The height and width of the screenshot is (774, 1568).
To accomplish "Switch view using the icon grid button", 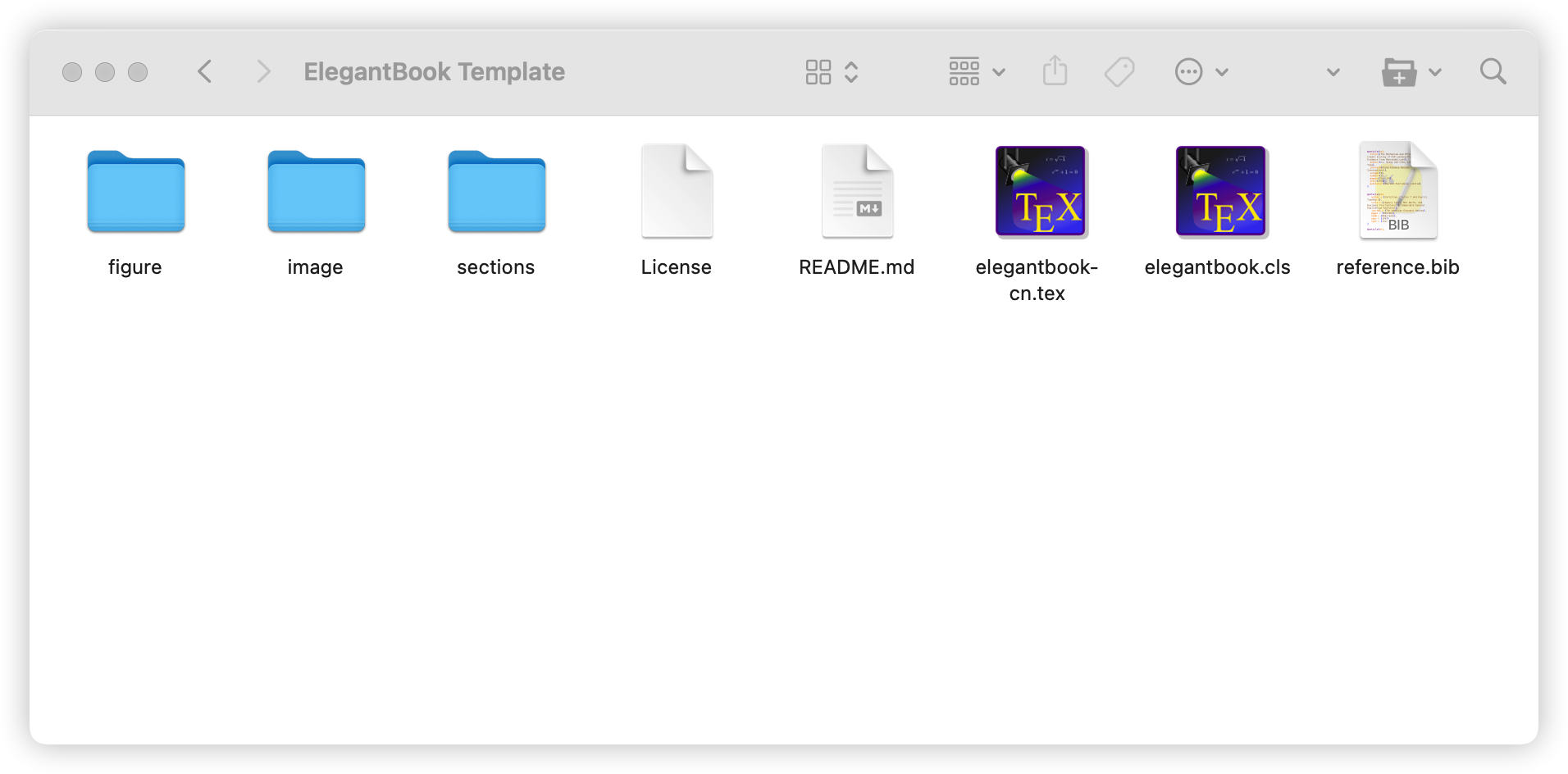I will pyautogui.click(x=818, y=72).
